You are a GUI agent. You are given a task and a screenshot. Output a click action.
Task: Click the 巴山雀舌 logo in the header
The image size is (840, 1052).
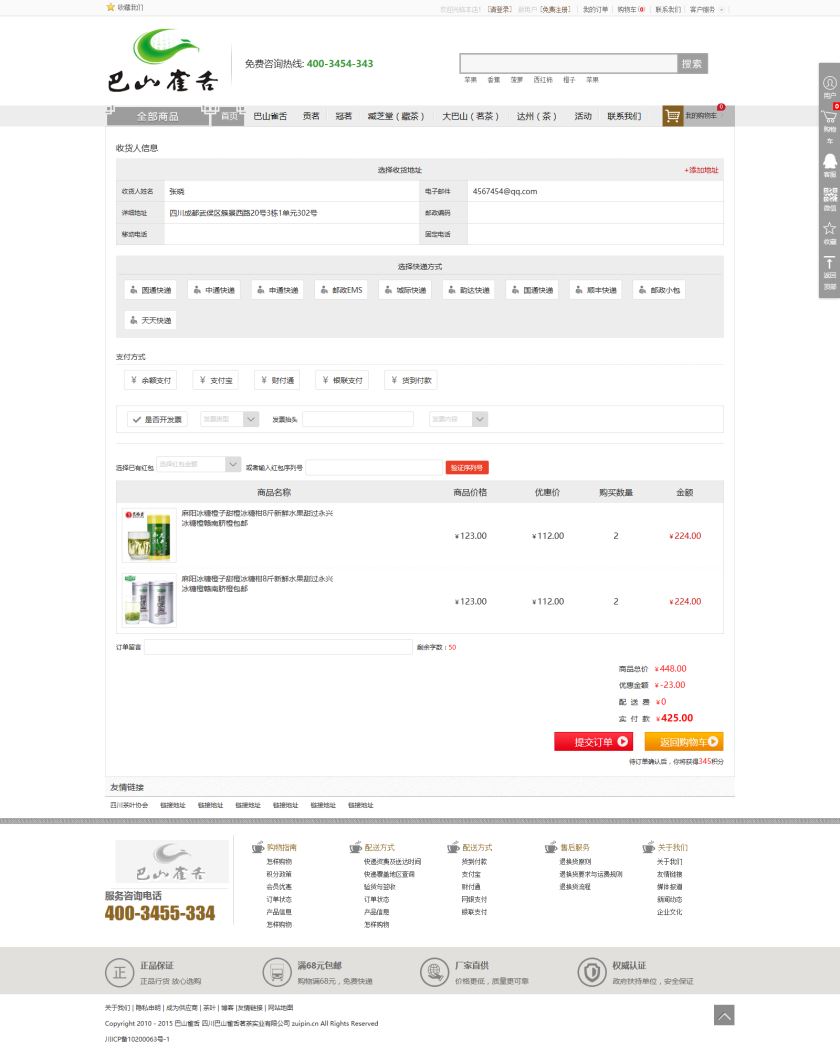click(x=163, y=60)
